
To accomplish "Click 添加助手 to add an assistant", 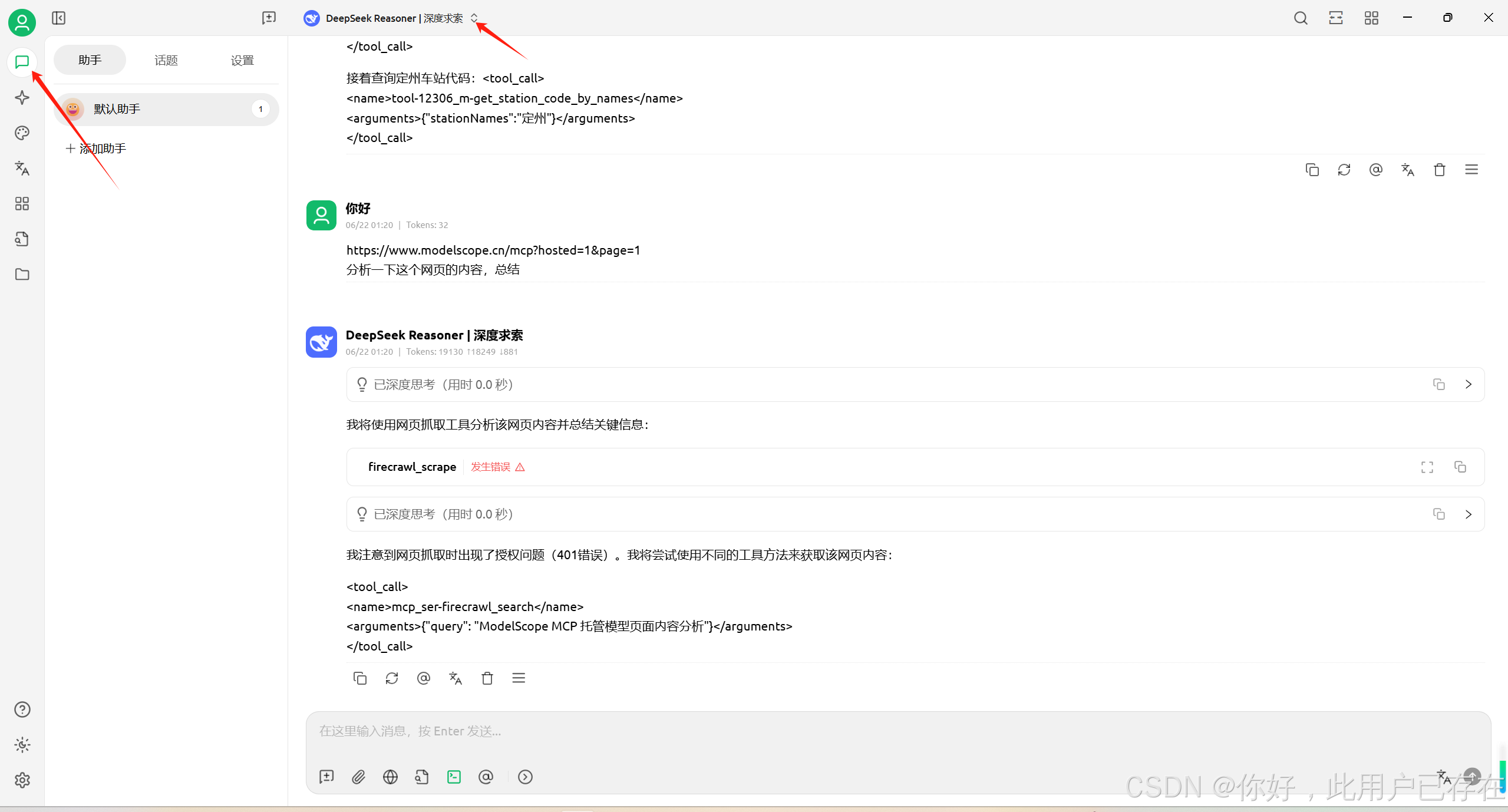I will click(95, 148).
